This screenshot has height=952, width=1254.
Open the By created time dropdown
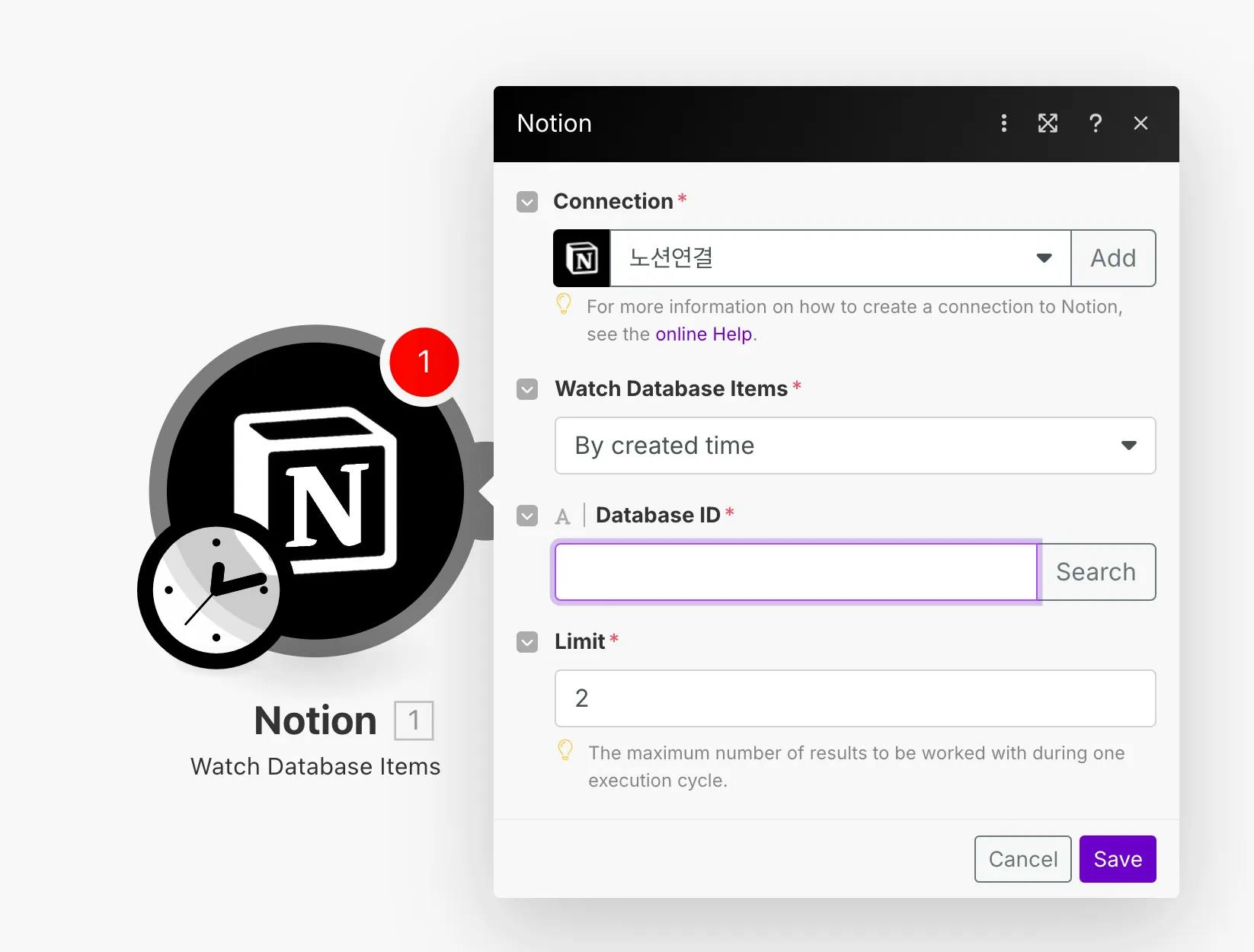(855, 446)
